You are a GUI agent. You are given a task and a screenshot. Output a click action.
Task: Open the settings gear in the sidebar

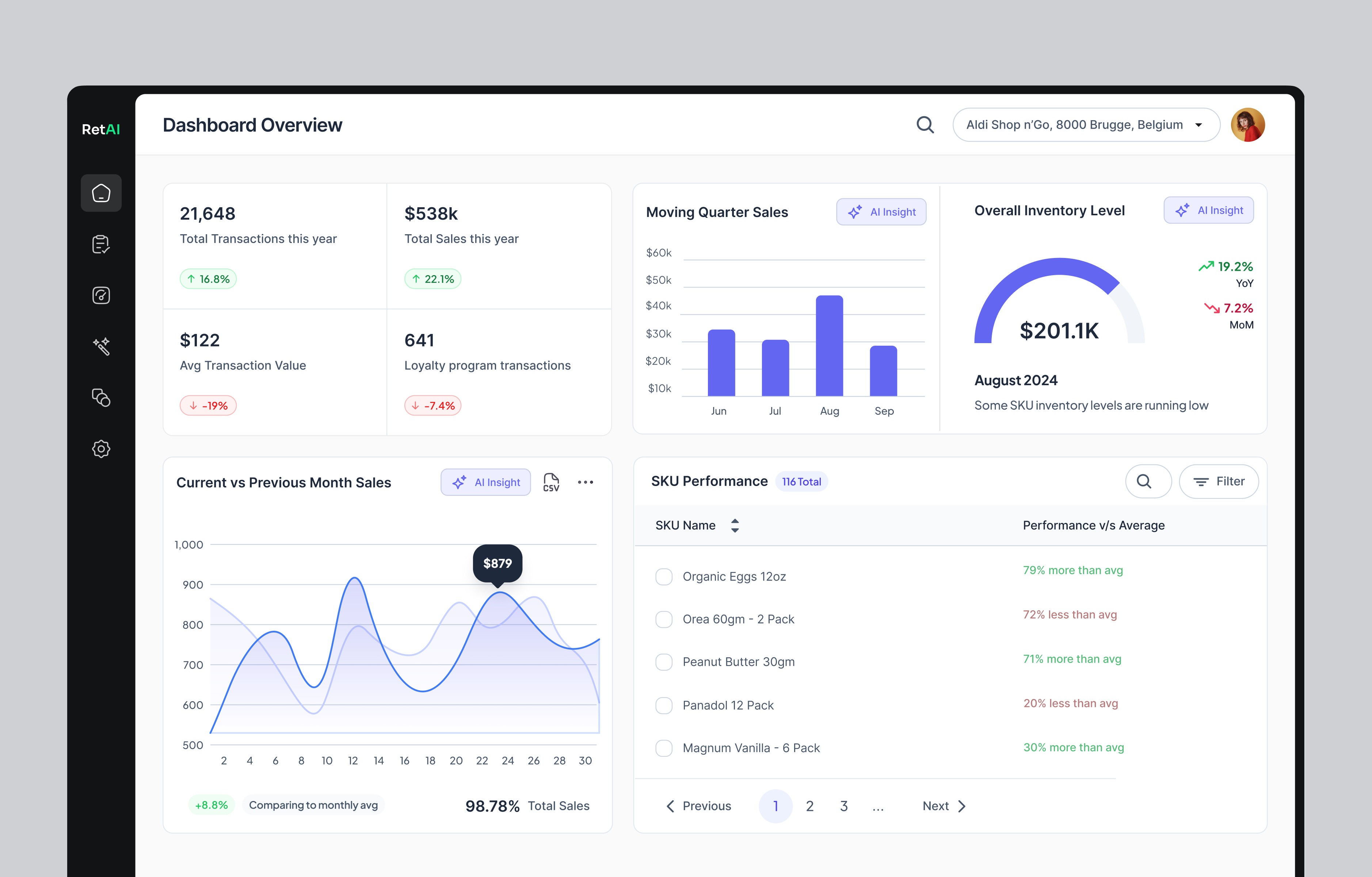(101, 448)
